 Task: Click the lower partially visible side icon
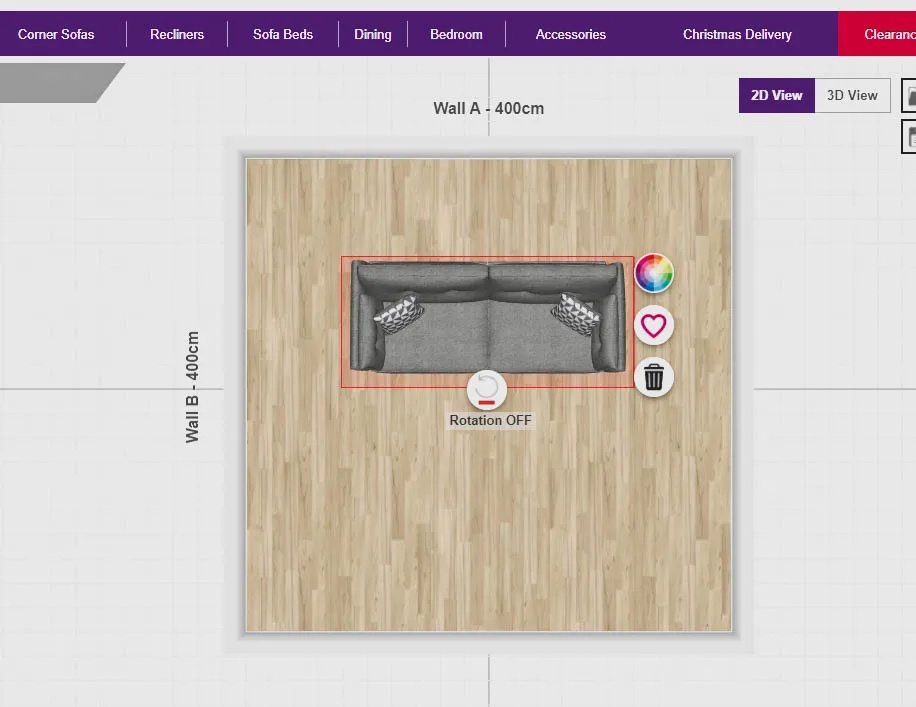point(909,137)
